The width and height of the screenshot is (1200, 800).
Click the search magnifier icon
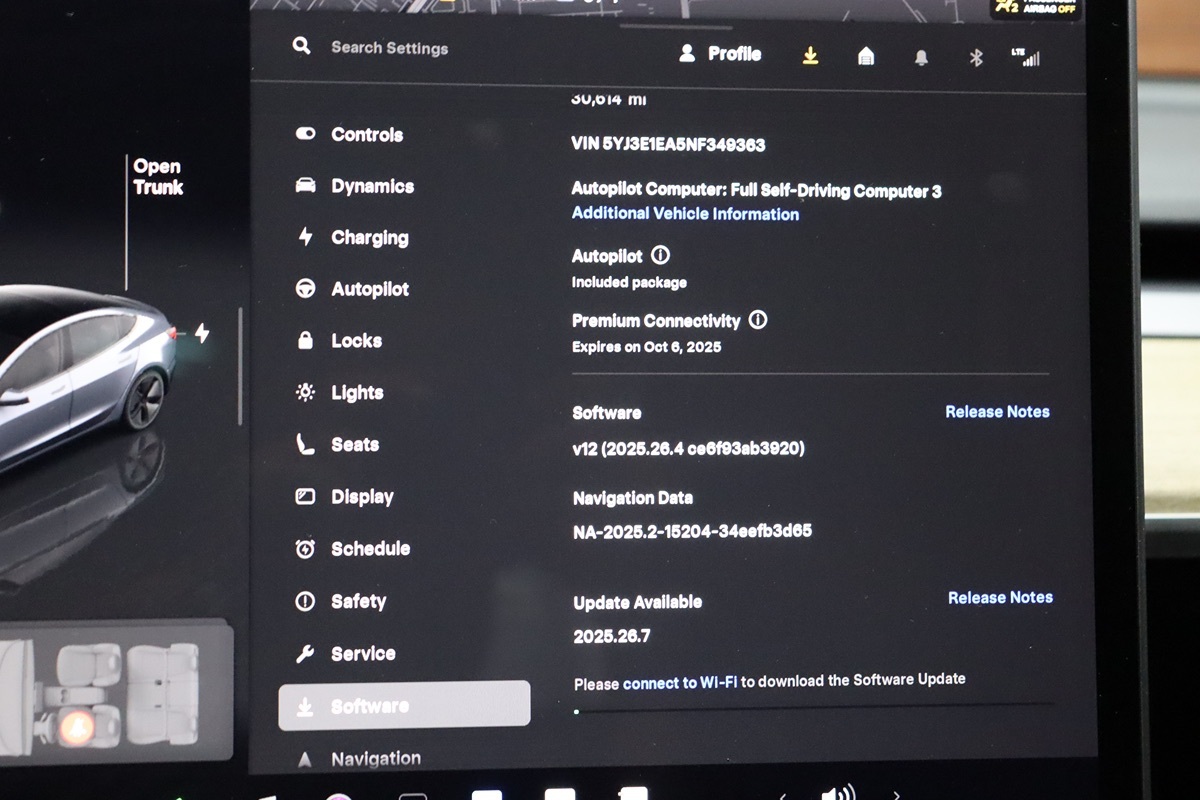(x=301, y=46)
